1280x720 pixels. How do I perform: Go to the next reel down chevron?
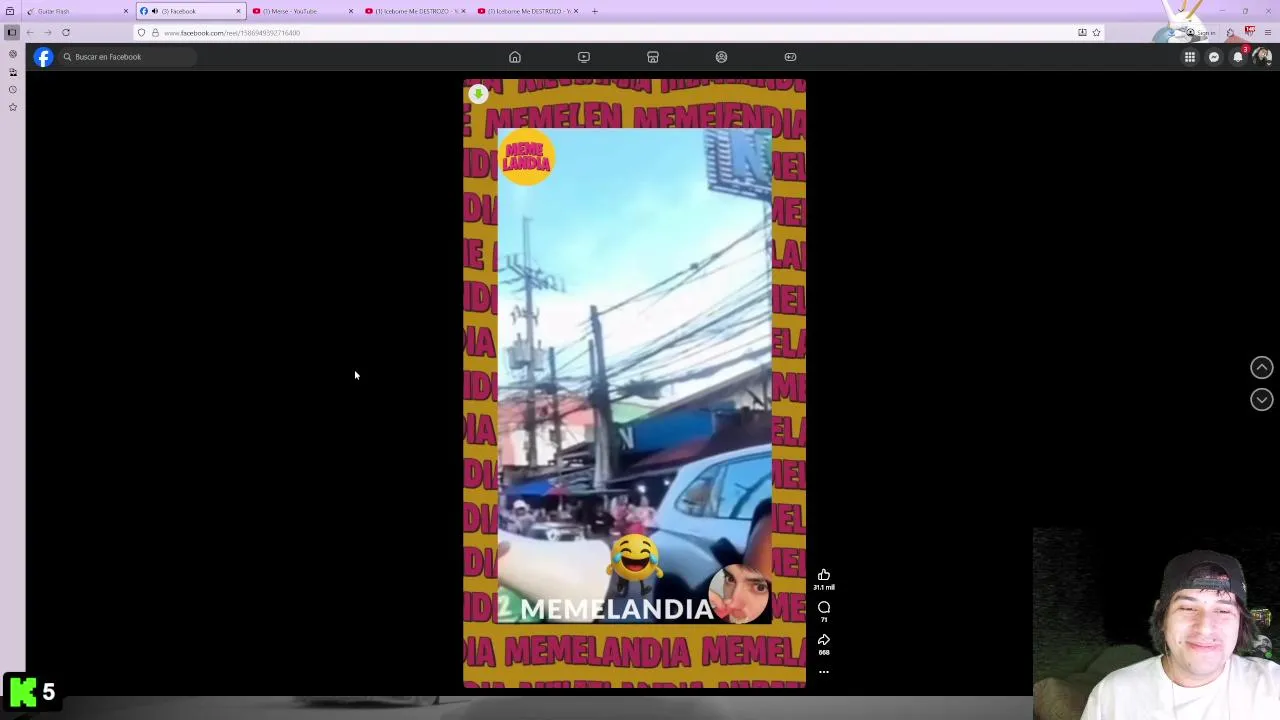click(x=1262, y=400)
